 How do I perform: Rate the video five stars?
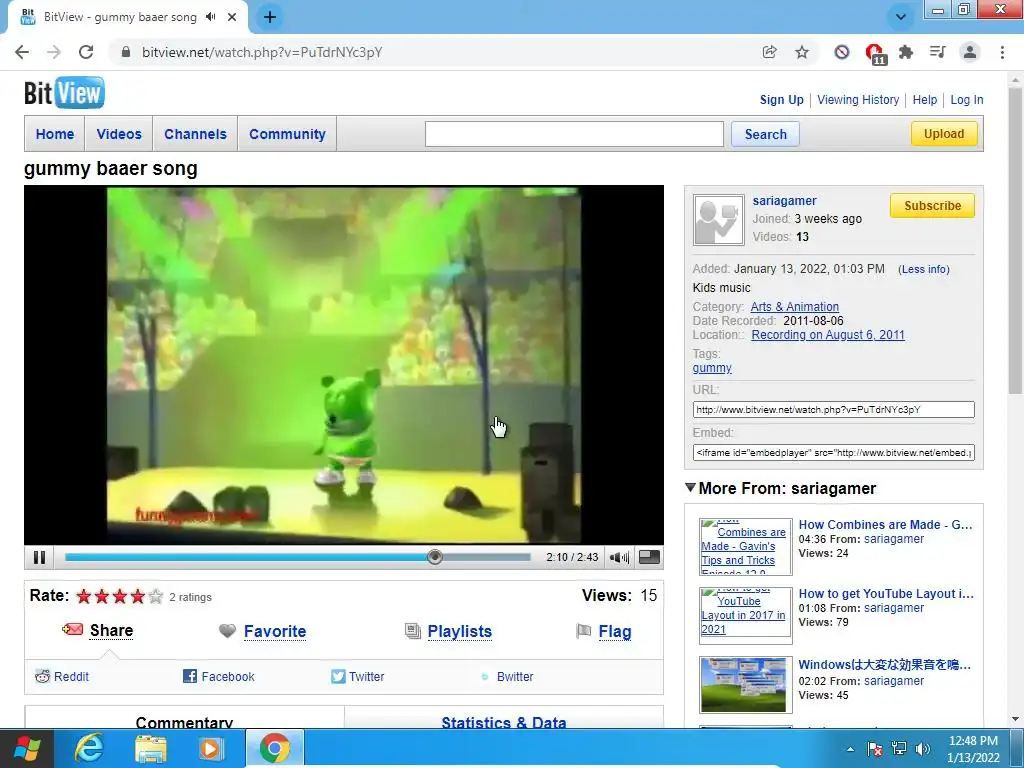155,596
